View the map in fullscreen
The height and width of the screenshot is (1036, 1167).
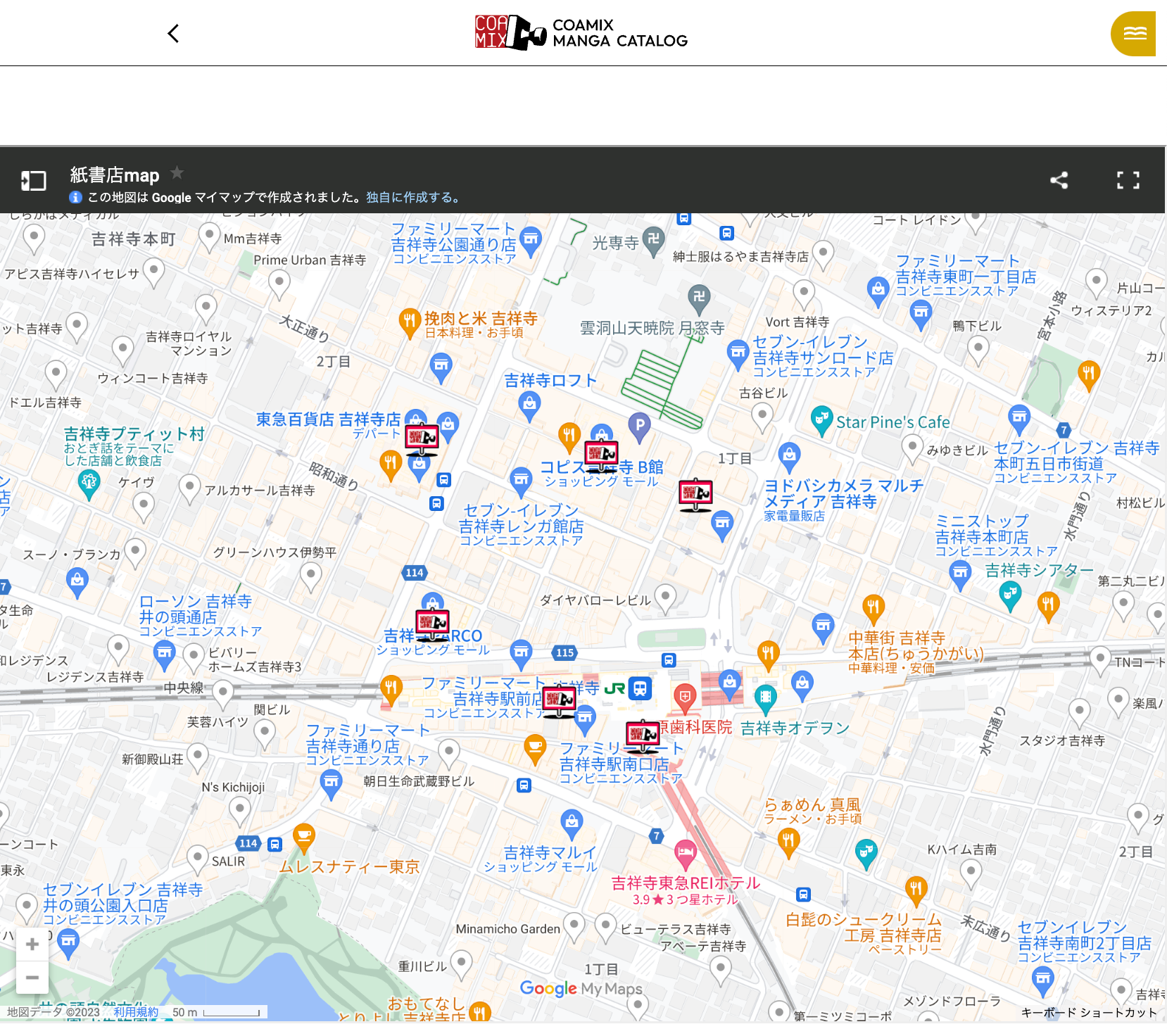[1128, 180]
